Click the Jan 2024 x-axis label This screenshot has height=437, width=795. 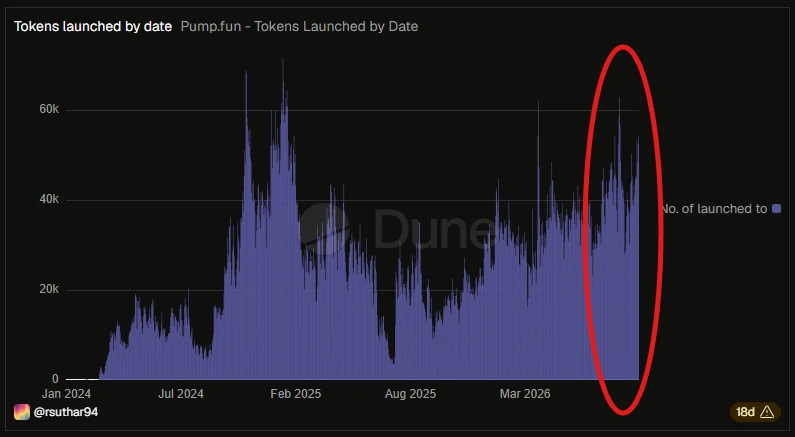click(x=66, y=394)
